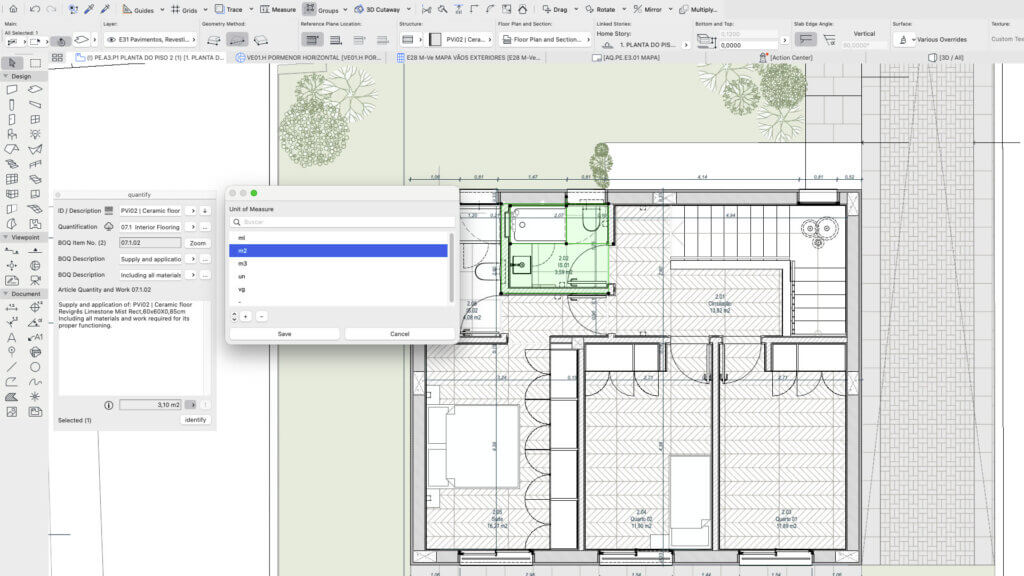Collapse the Viewpoint section in the toolbox
This screenshot has height=576, width=1024.
[7, 238]
